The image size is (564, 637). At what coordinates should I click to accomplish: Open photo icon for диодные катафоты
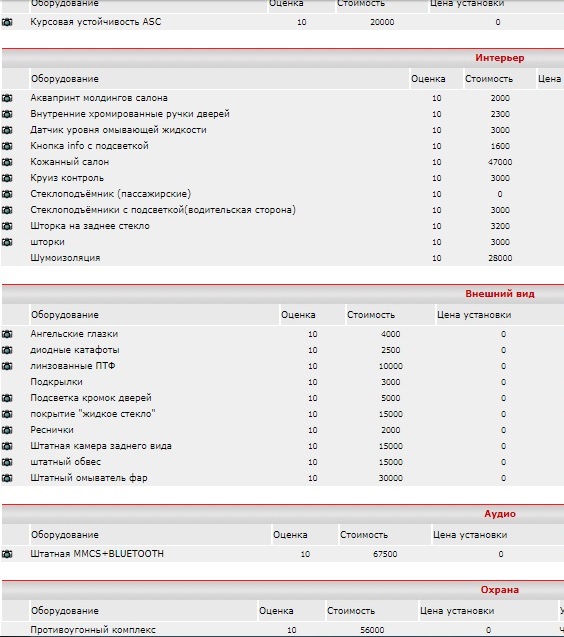pyautogui.click(x=7, y=350)
